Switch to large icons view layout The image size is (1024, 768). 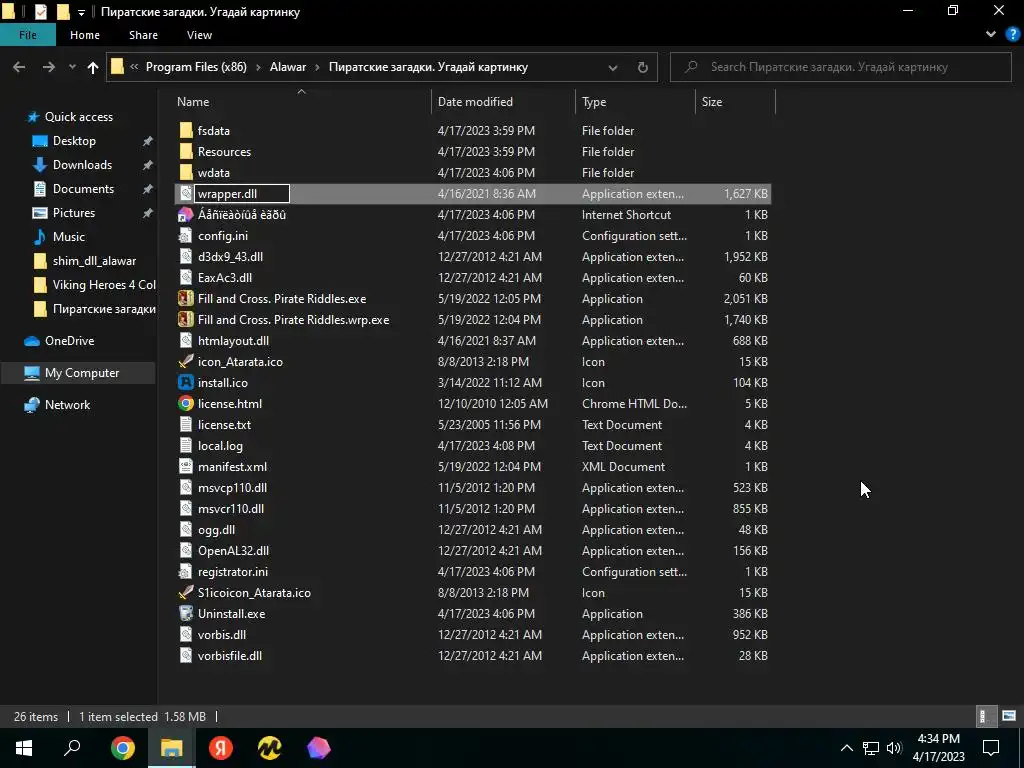[1008, 716]
